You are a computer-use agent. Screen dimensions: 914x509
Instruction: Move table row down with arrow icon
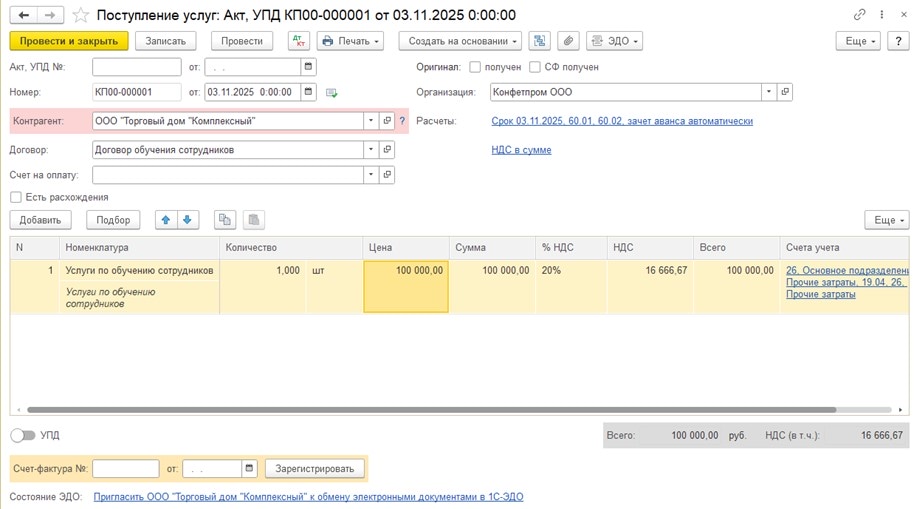pos(187,220)
